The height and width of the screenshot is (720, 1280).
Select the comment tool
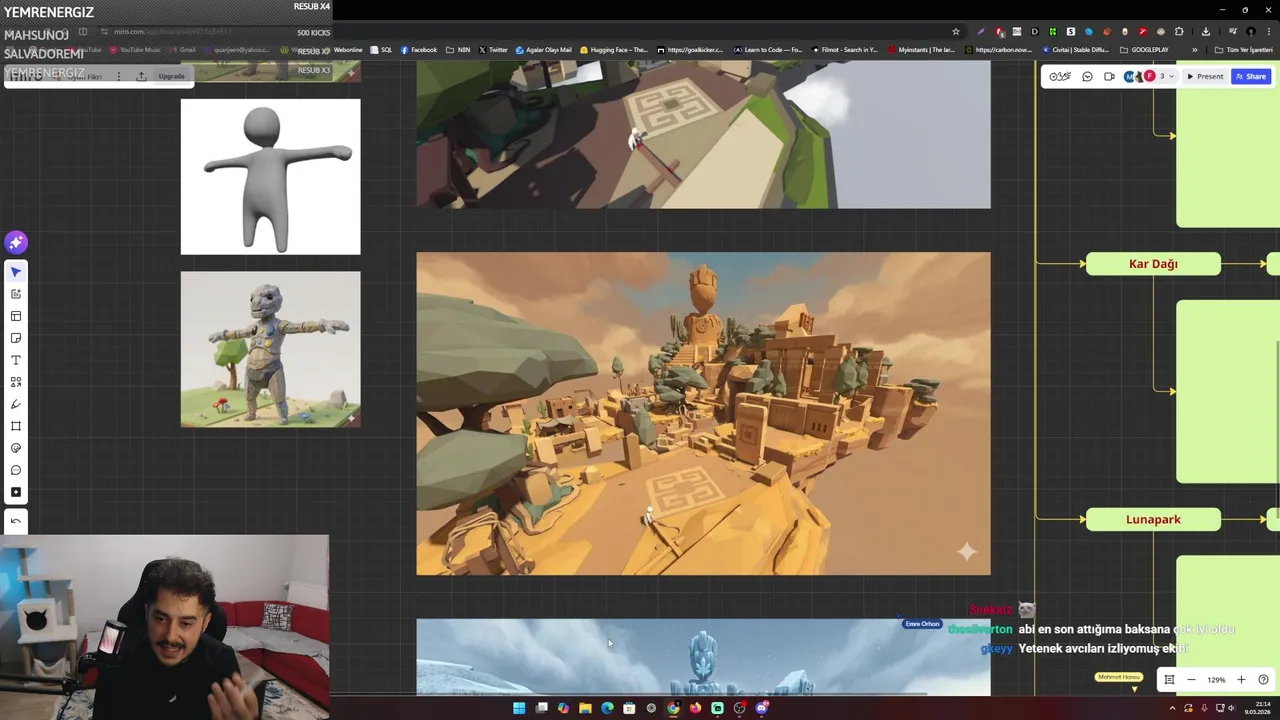(x=15, y=470)
